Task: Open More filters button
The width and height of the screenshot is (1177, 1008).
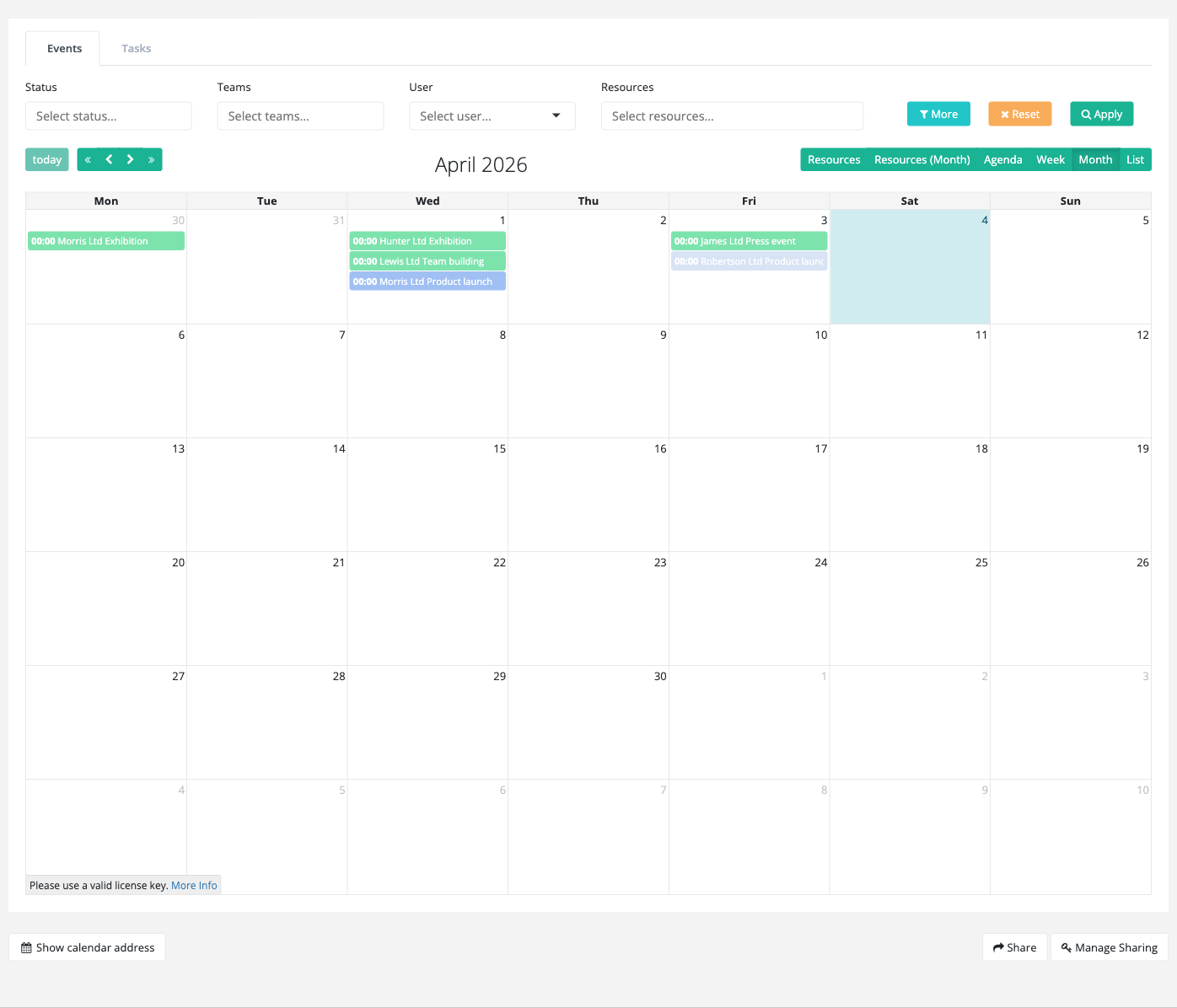Action: (938, 114)
